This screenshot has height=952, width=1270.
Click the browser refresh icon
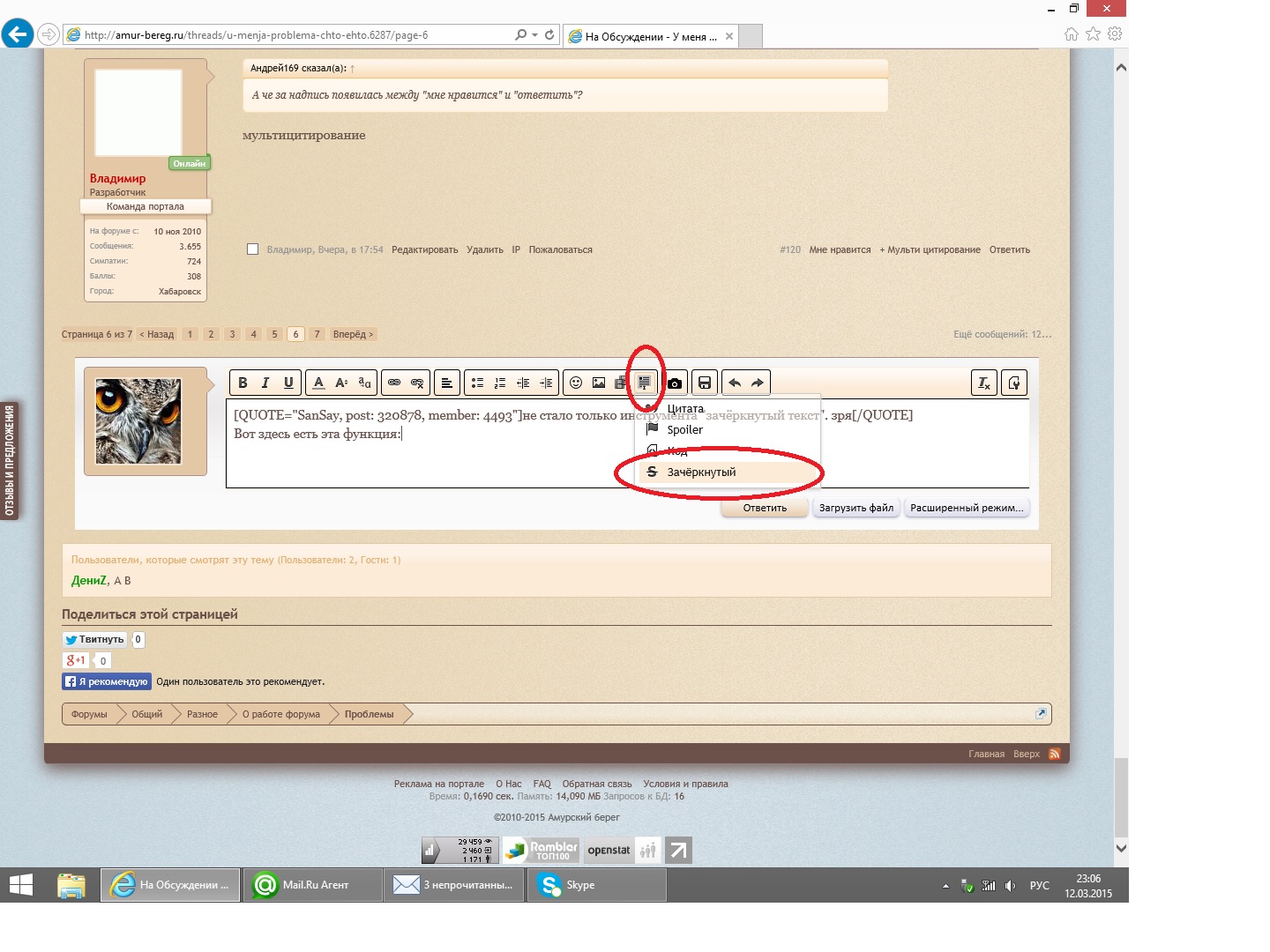(549, 34)
